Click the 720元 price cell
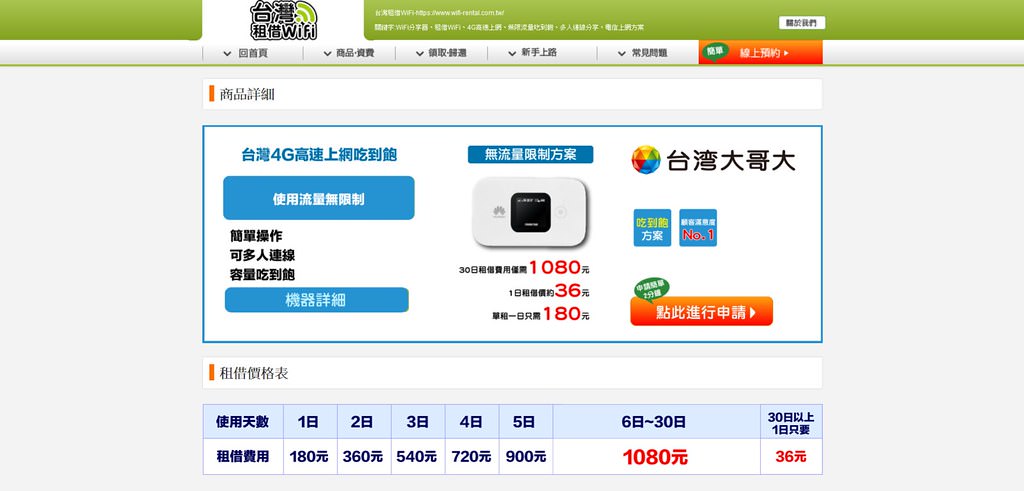1024x491 pixels. [x=472, y=456]
